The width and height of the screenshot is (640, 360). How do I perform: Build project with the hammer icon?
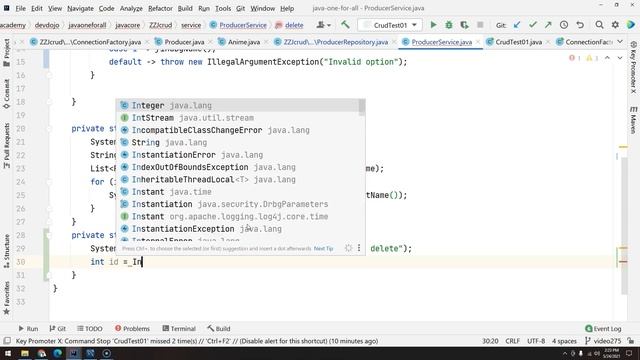point(345,25)
